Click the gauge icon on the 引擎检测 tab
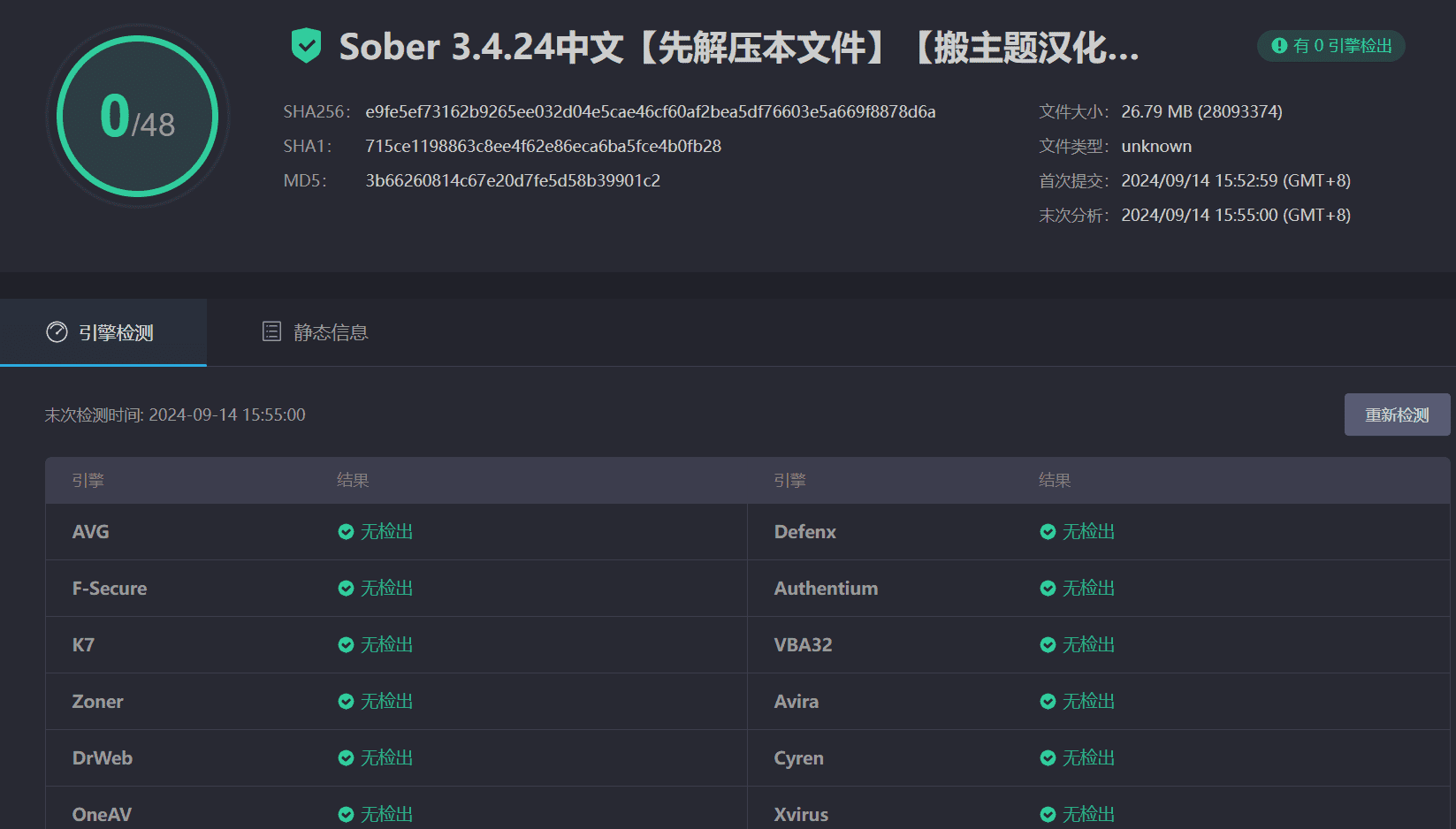This screenshot has height=829, width=1456. tap(57, 332)
